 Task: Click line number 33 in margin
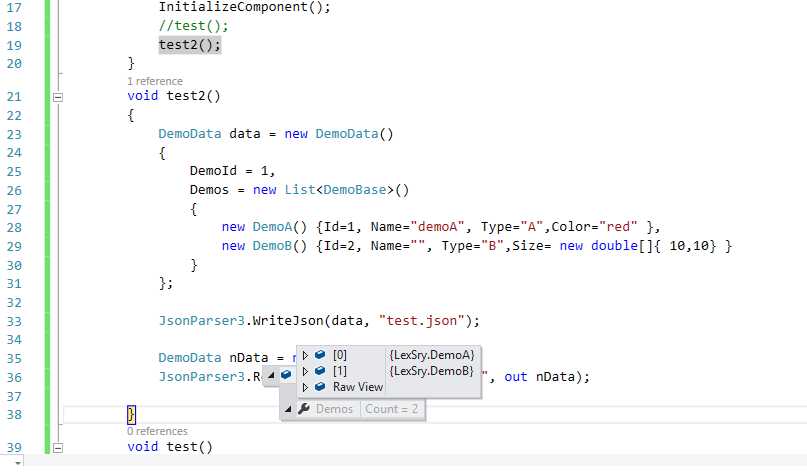(x=14, y=322)
